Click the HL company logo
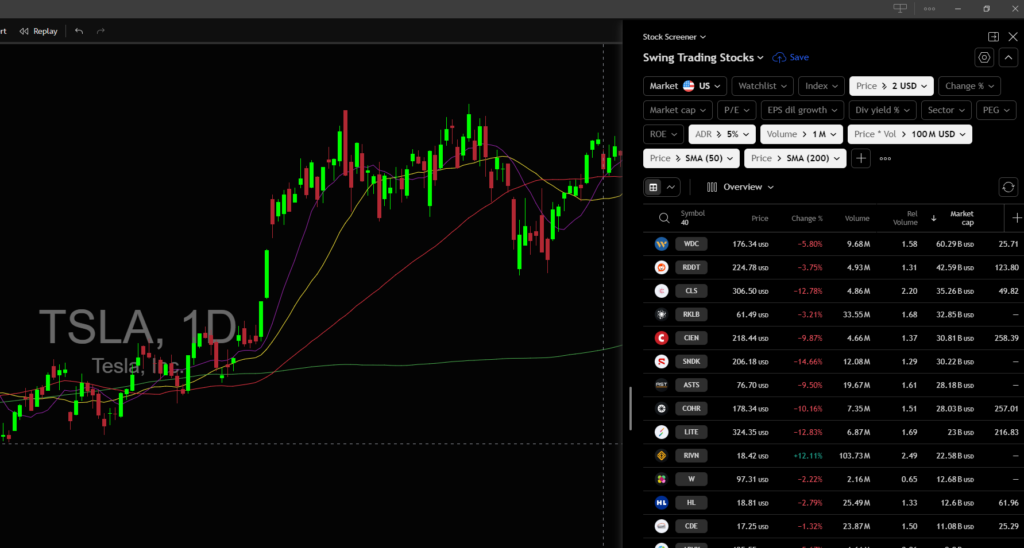The height and width of the screenshot is (548, 1024). pyautogui.click(x=662, y=503)
